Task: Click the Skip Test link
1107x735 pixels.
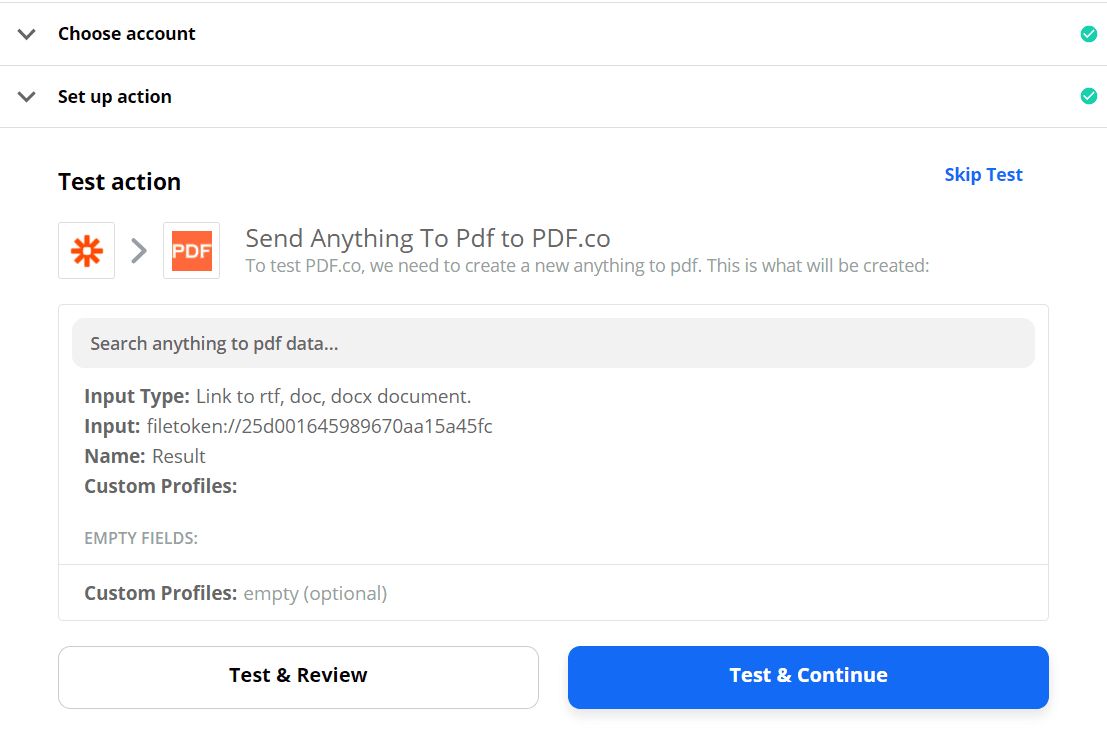Action: point(983,174)
